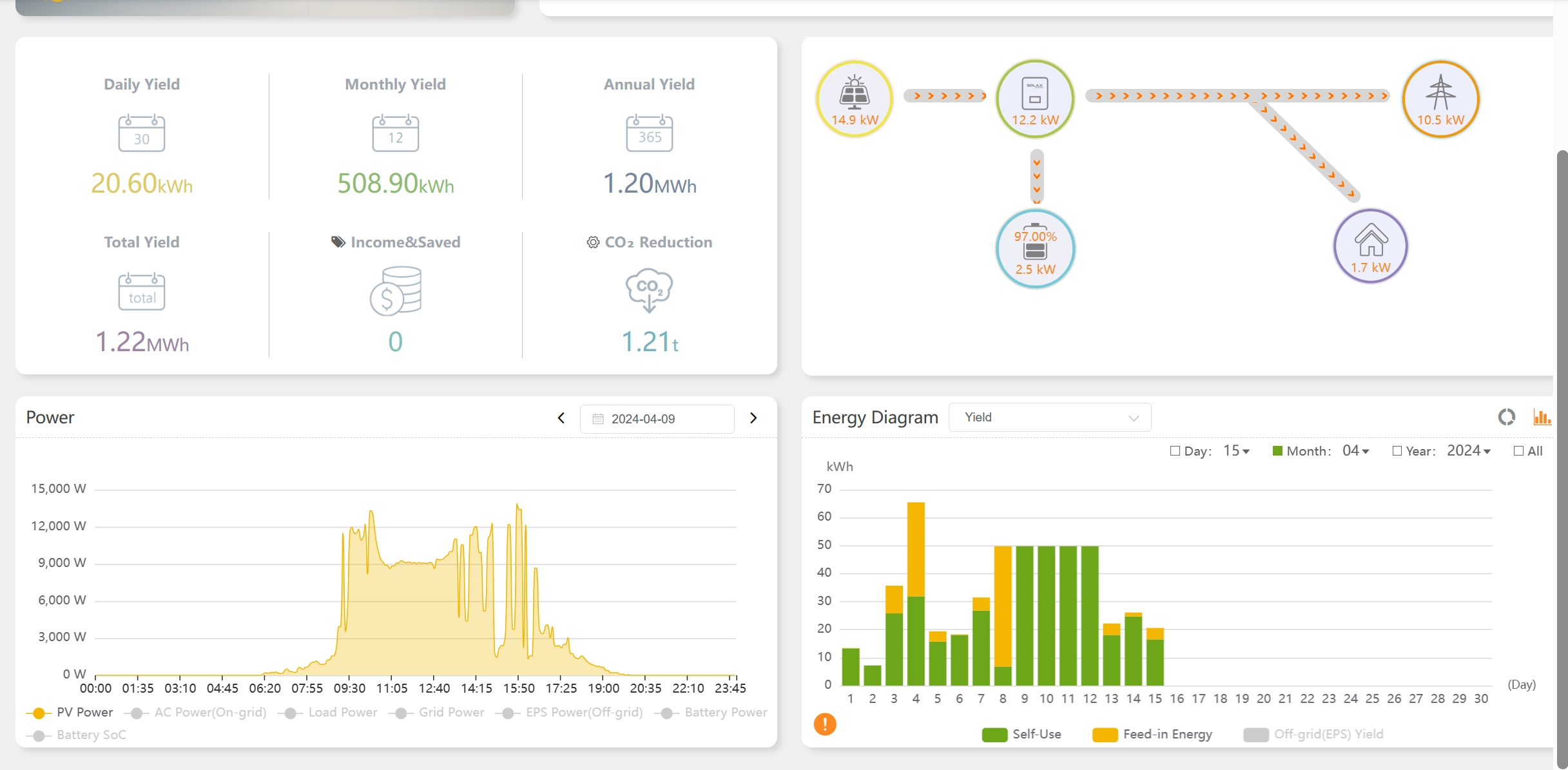Image resolution: width=1568 pixels, height=770 pixels.
Task: Open the Yield dropdown selector
Action: (x=1050, y=418)
